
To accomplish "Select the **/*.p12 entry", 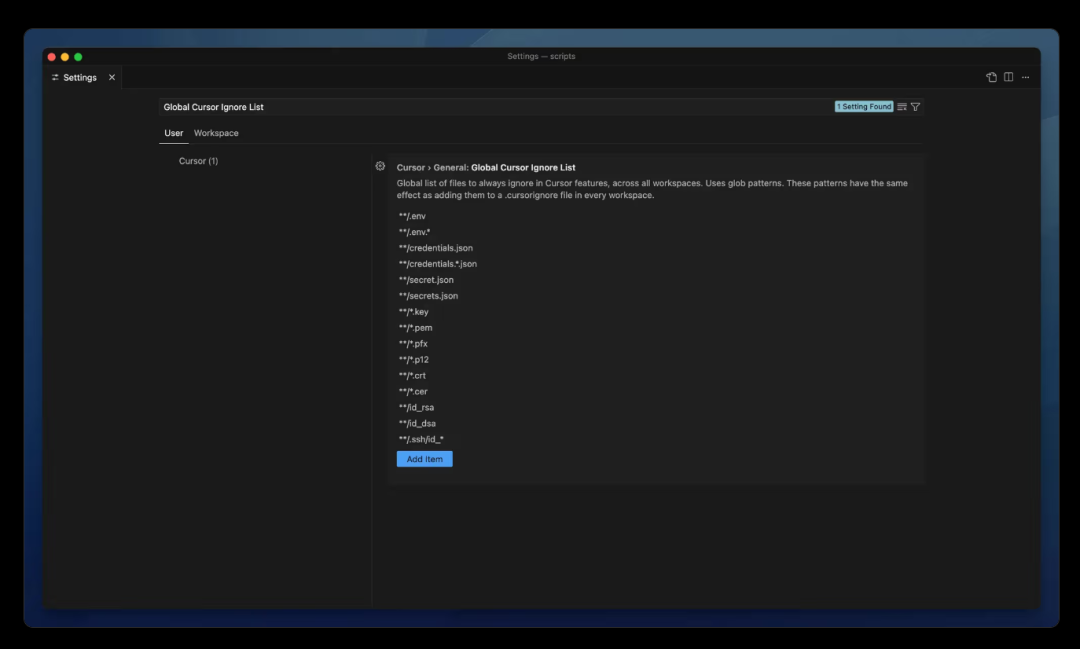I will tap(413, 359).
